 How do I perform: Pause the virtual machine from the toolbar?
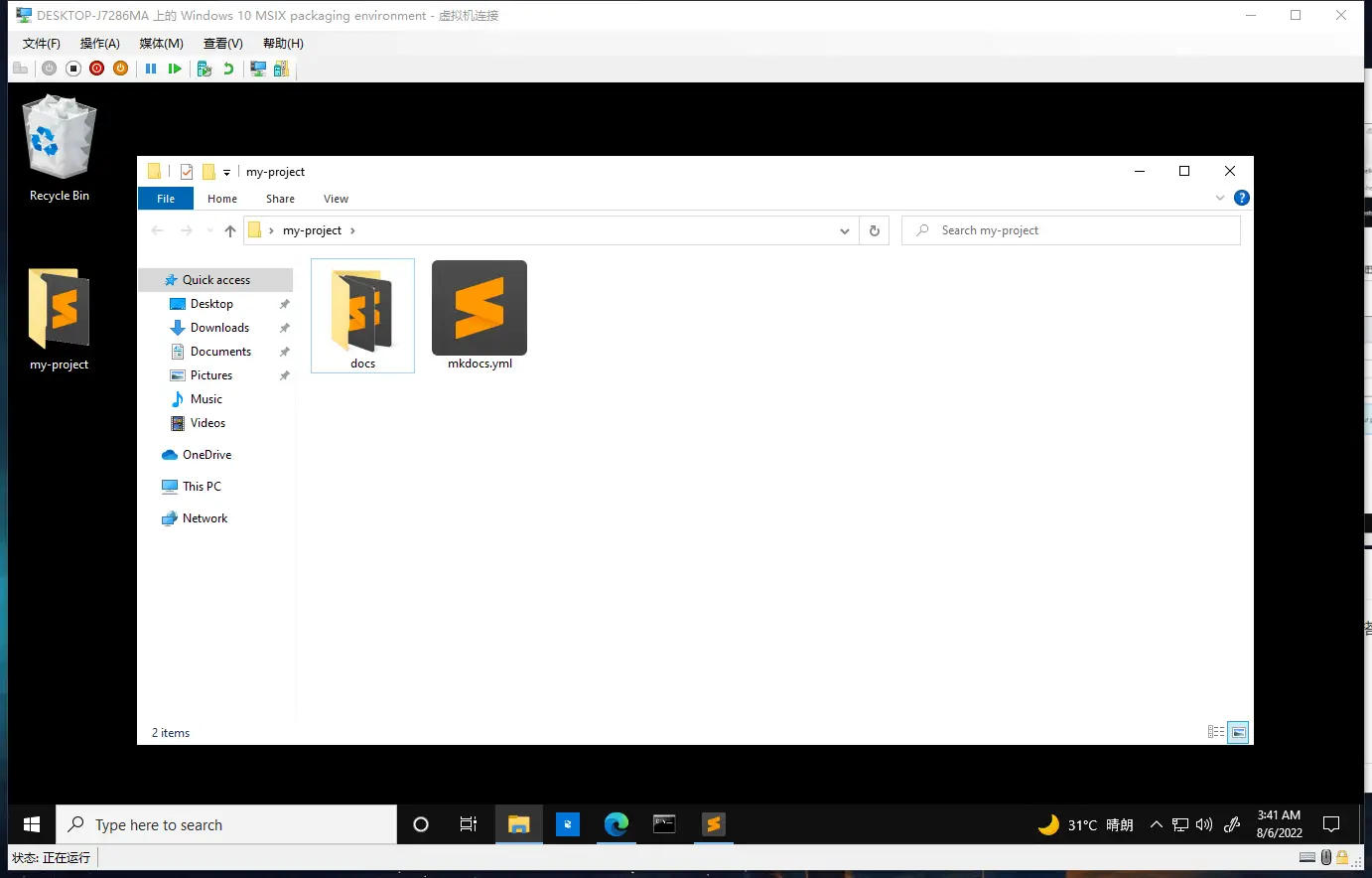pyautogui.click(x=151, y=69)
